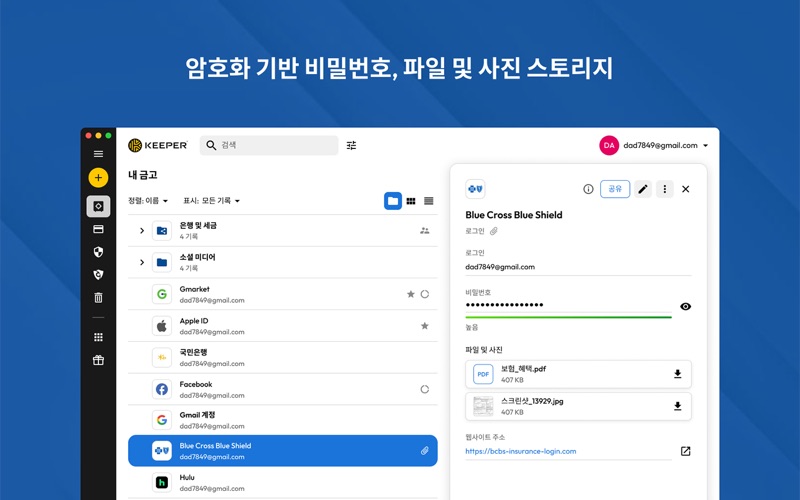Open search filter settings icon
The width and height of the screenshot is (800, 500).
pos(352,145)
